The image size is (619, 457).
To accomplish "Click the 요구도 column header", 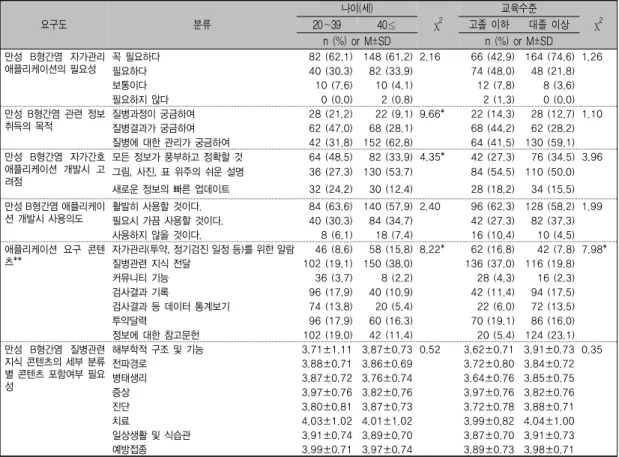I will pos(54,24).
